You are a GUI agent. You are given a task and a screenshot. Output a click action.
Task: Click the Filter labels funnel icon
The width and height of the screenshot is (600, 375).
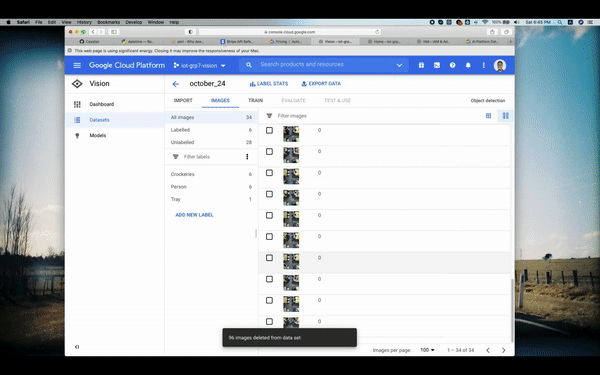point(176,157)
